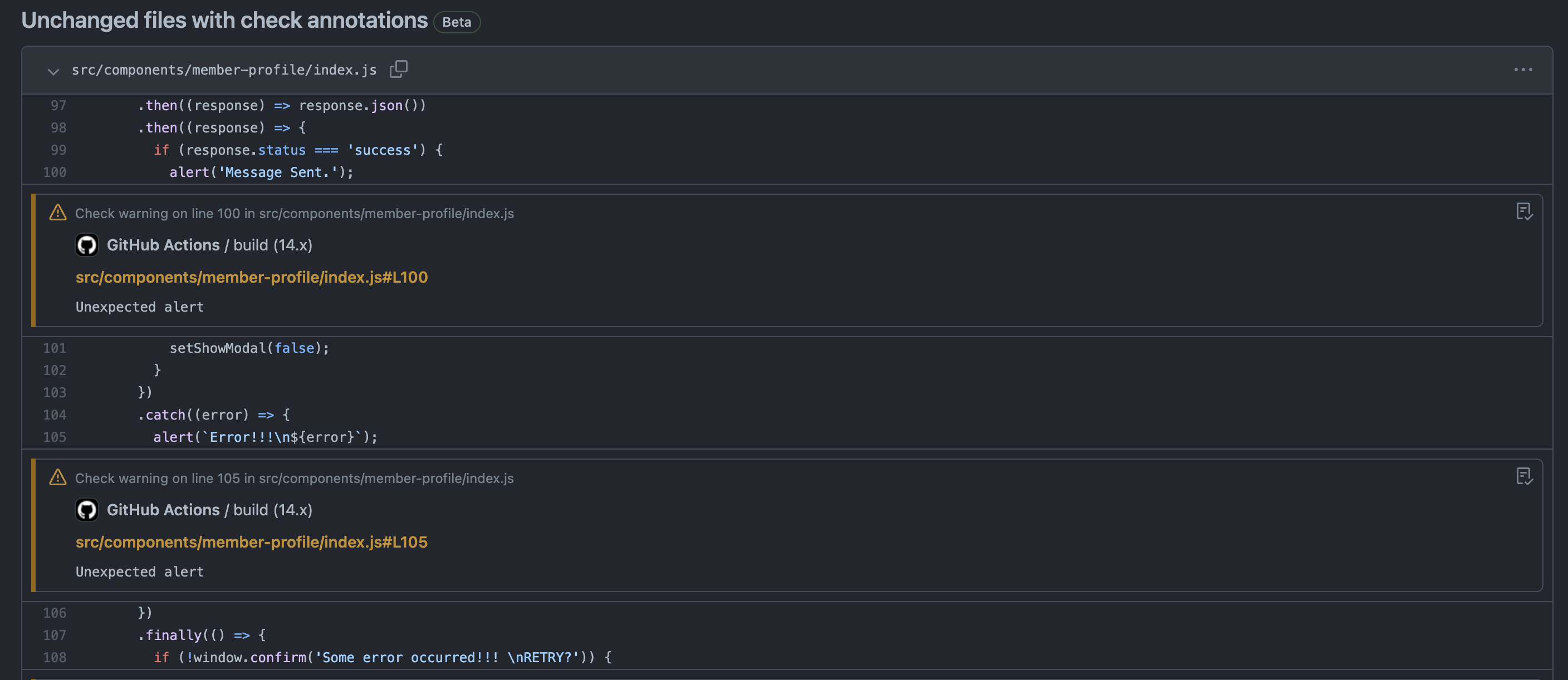Image resolution: width=1568 pixels, height=680 pixels.
Task: Open the kebab options menu for the file
Action: (x=1523, y=70)
